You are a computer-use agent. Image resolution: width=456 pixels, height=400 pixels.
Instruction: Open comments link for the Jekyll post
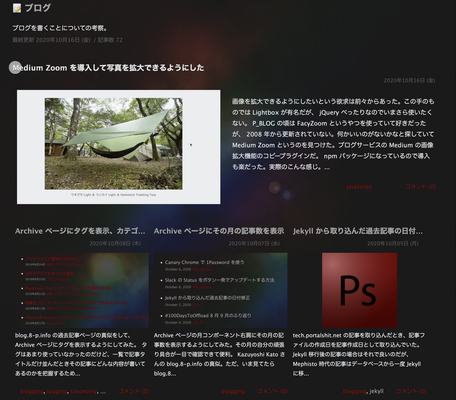tap(411, 391)
